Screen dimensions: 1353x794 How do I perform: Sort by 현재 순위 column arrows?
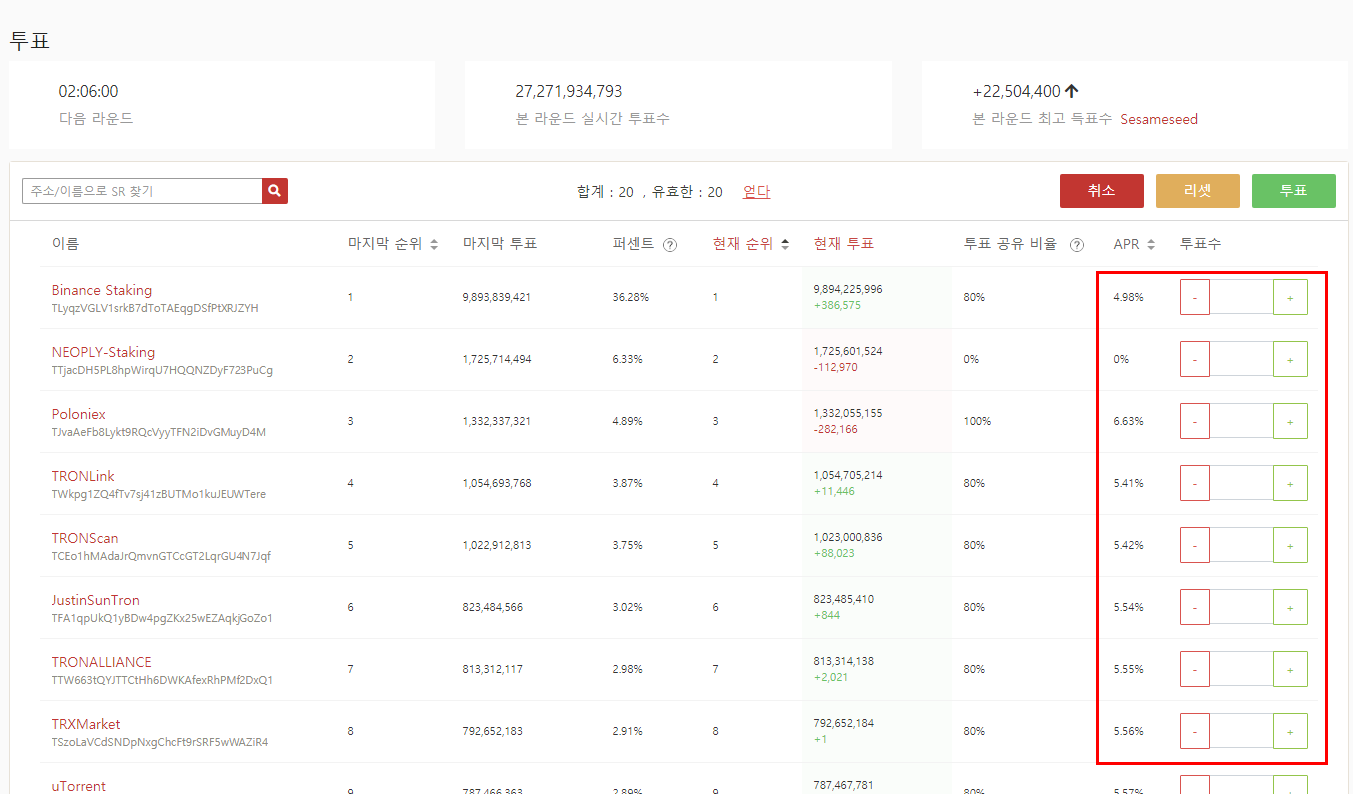pyautogui.click(x=785, y=244)
